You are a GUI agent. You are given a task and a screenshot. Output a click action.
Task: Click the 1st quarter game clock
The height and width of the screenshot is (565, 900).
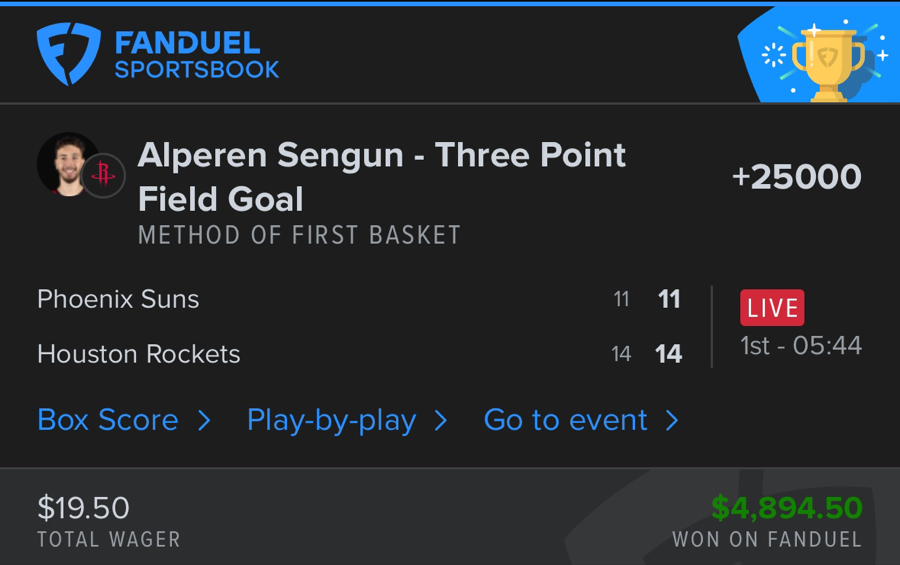pyautogui.click(x=800, y=346)
